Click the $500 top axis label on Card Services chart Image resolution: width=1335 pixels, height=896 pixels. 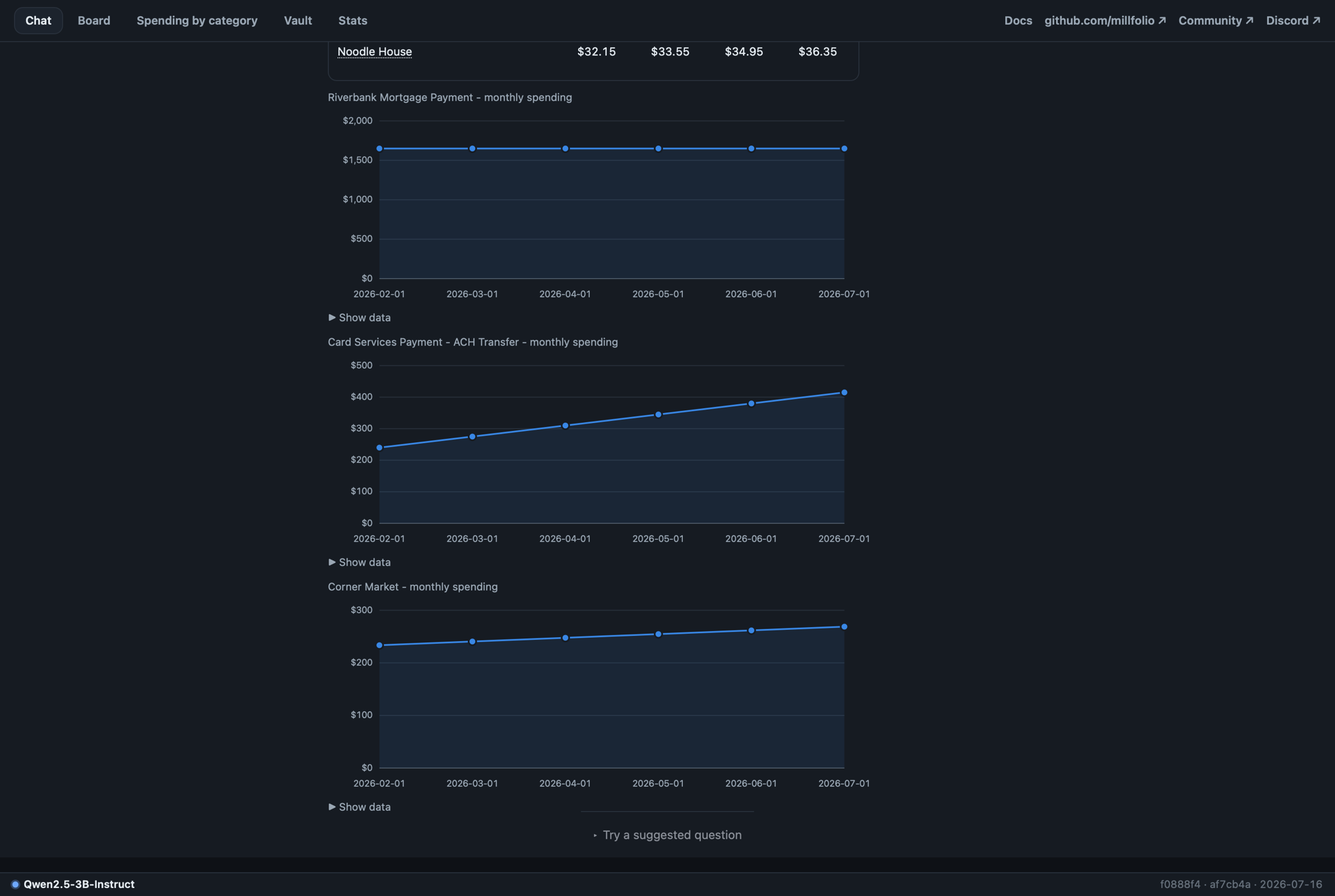click(x=362, y=366)
